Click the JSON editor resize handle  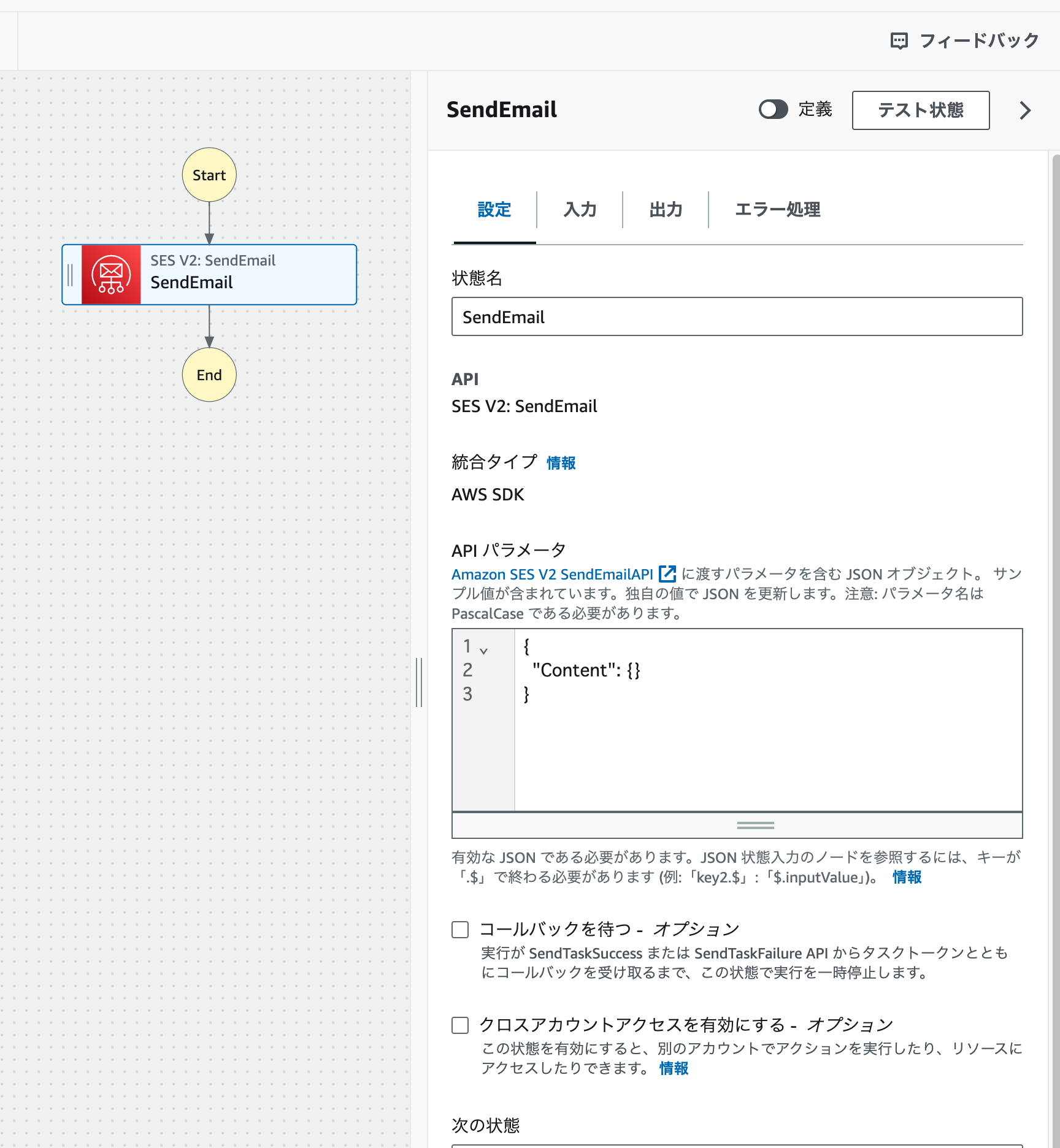point(755,826)
